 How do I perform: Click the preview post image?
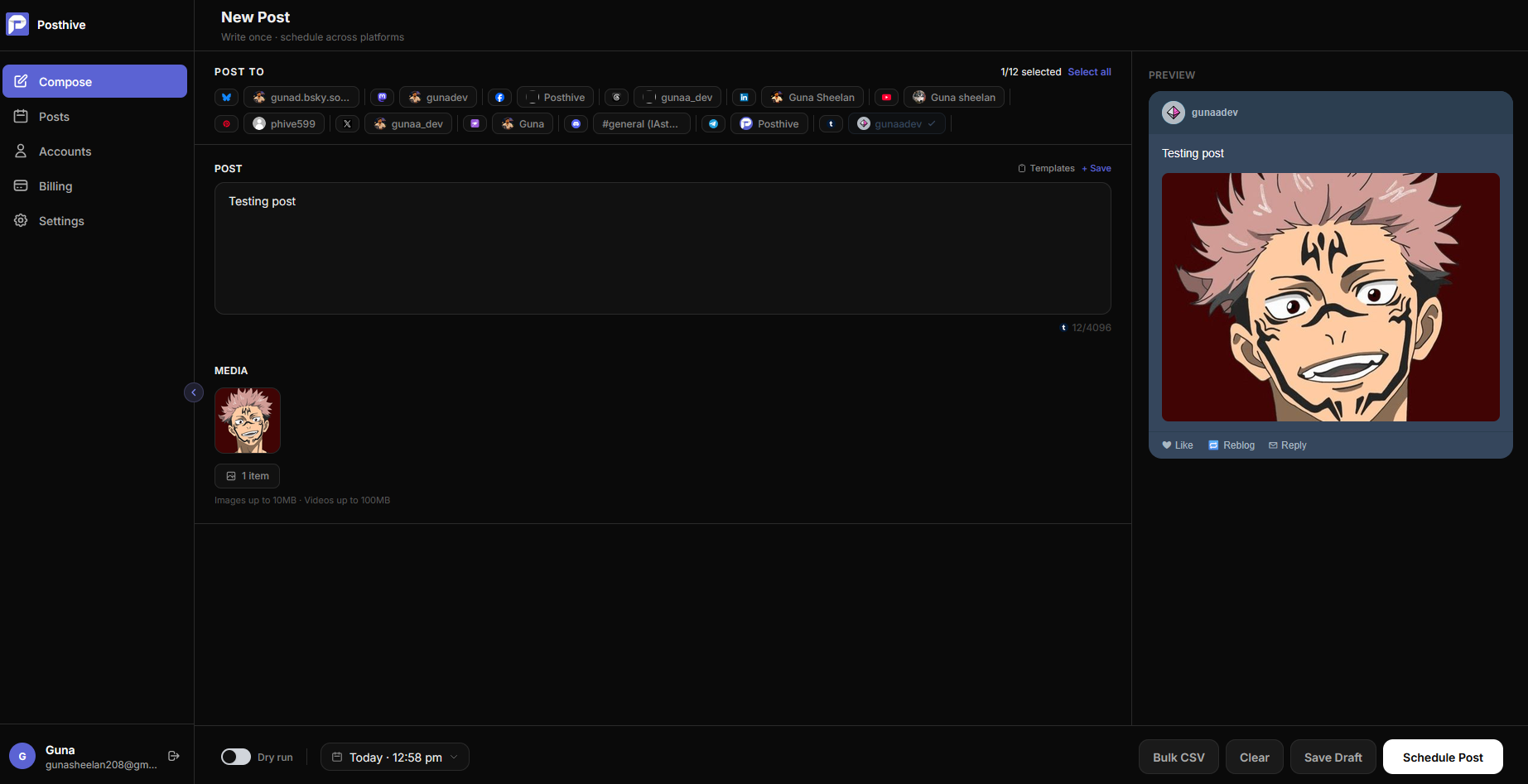[1331, 297]
